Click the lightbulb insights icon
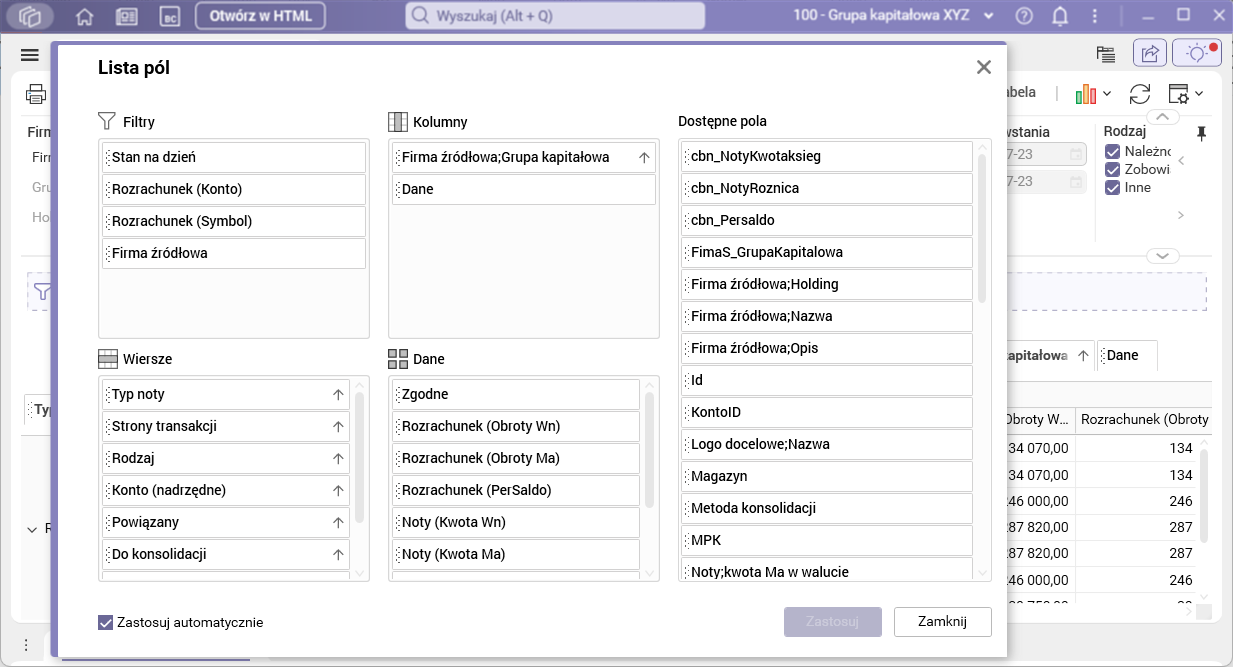This screenshot has width=1233, height=667. [x=1197, y=54]
